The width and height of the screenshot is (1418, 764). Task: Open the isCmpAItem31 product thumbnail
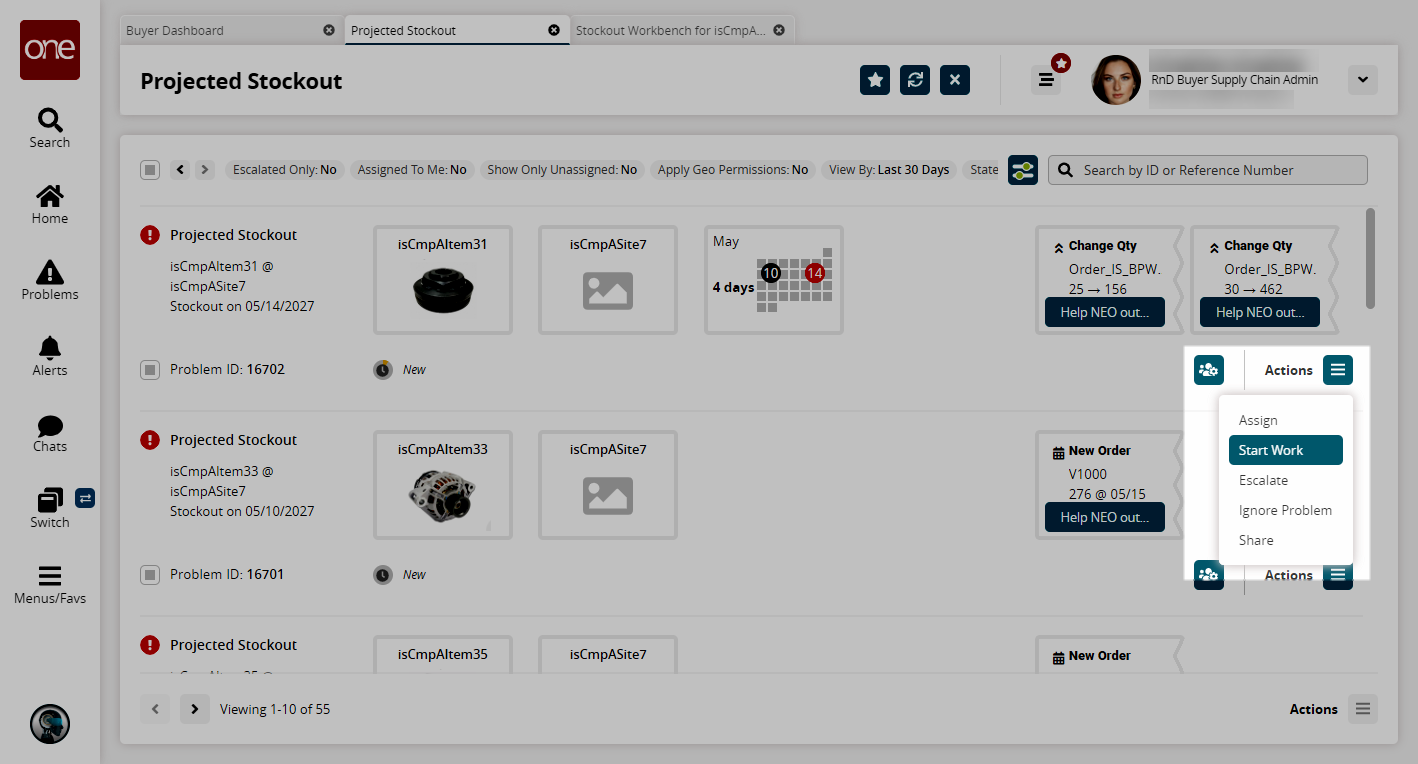[443, 280]
